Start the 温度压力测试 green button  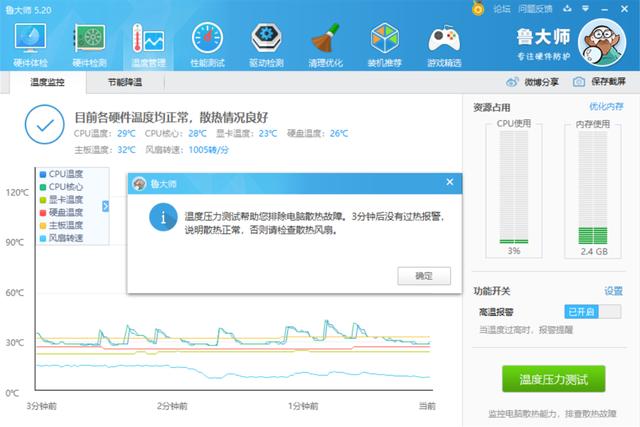(553, 379)
